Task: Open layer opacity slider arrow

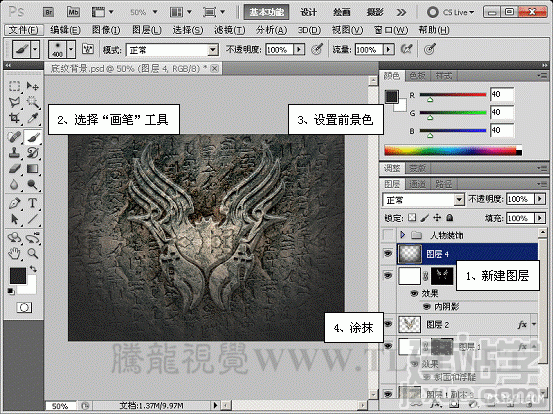Action: click(540, 199)
